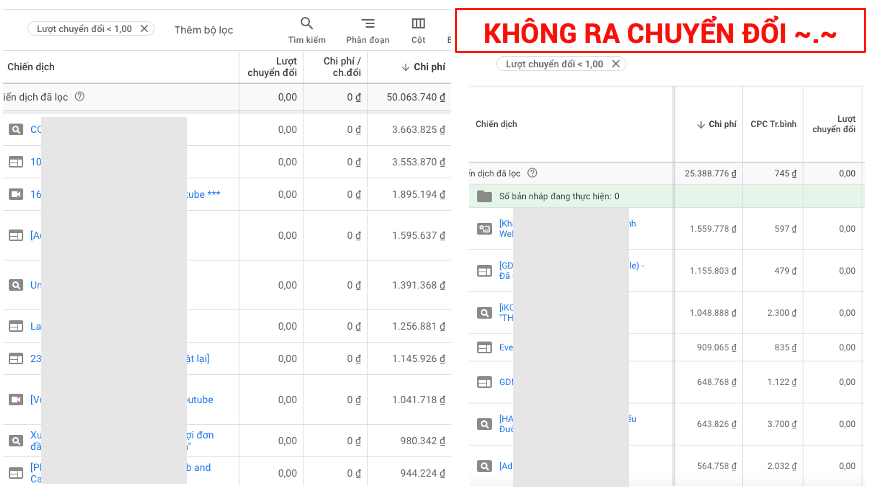Image resolution: width=870 pixels, height=491 pixels.
Task: Click search campaign icon in 980.342 đ row
Action: point(16,441)
